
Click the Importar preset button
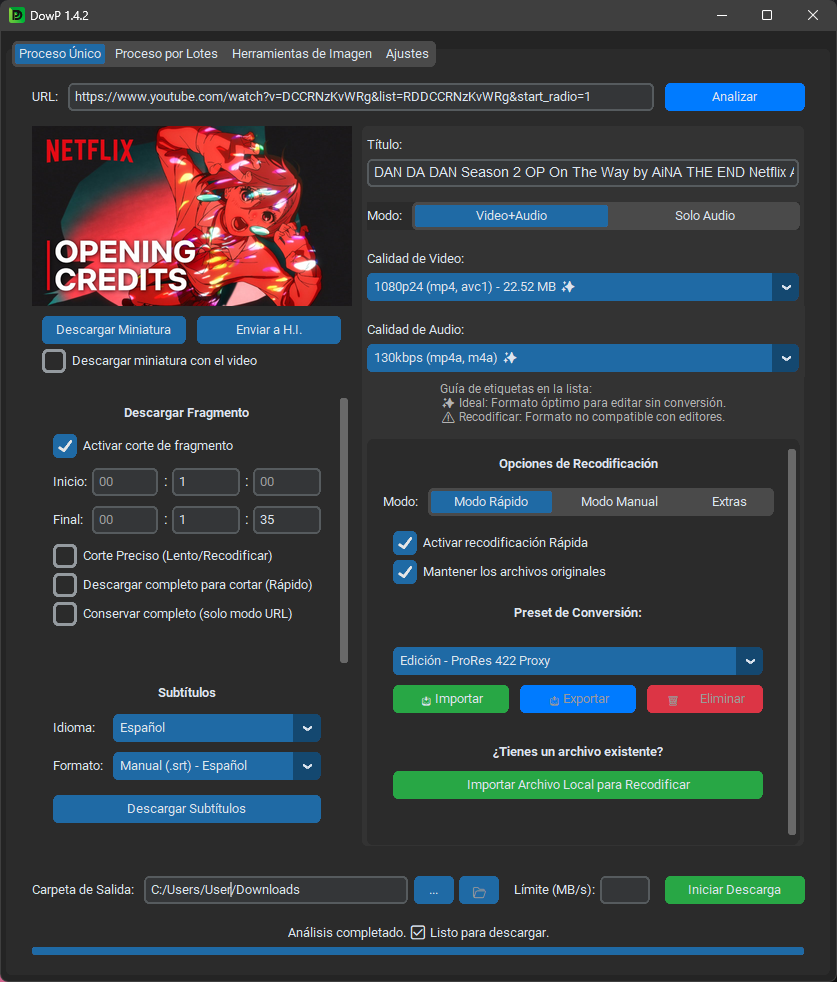[451, 700]
